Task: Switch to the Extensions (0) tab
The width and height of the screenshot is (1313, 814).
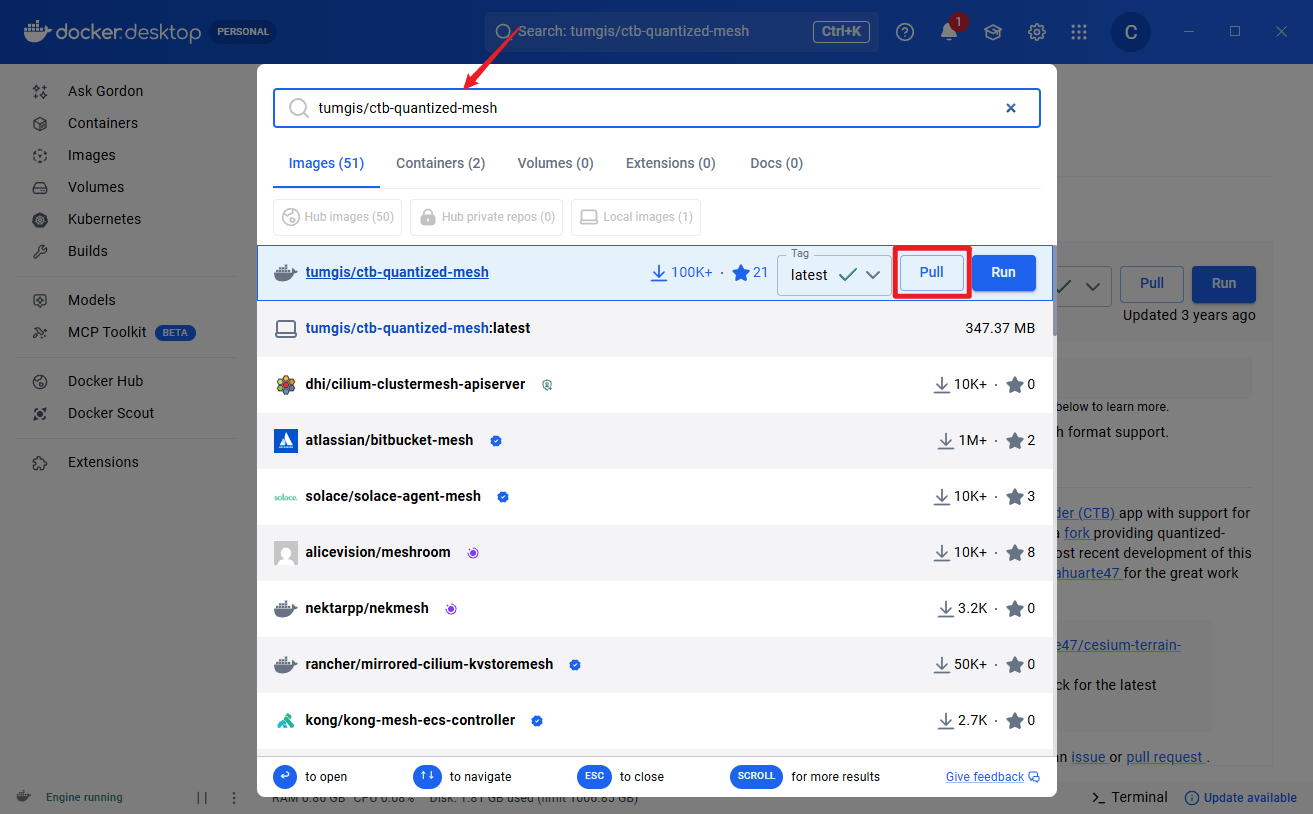Action: (670, 163)
